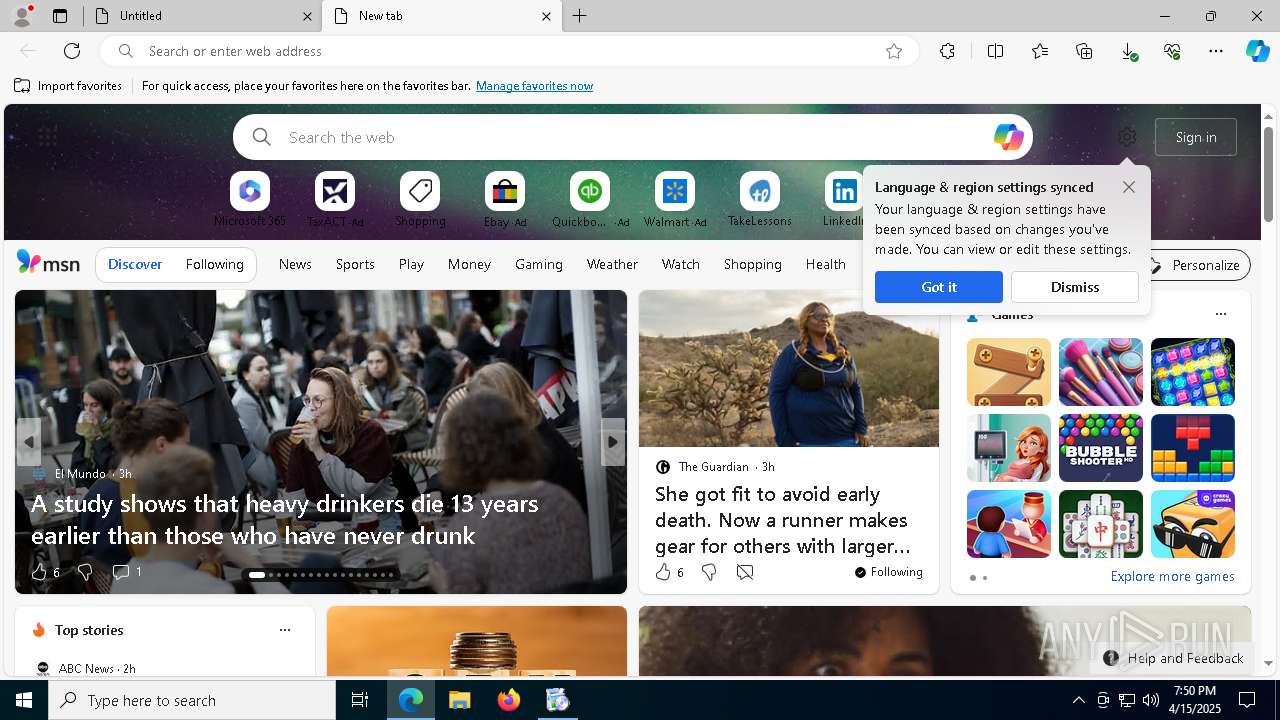Show previous carousel story arrow
This screenshot has height=720, width=1280.
28,442
